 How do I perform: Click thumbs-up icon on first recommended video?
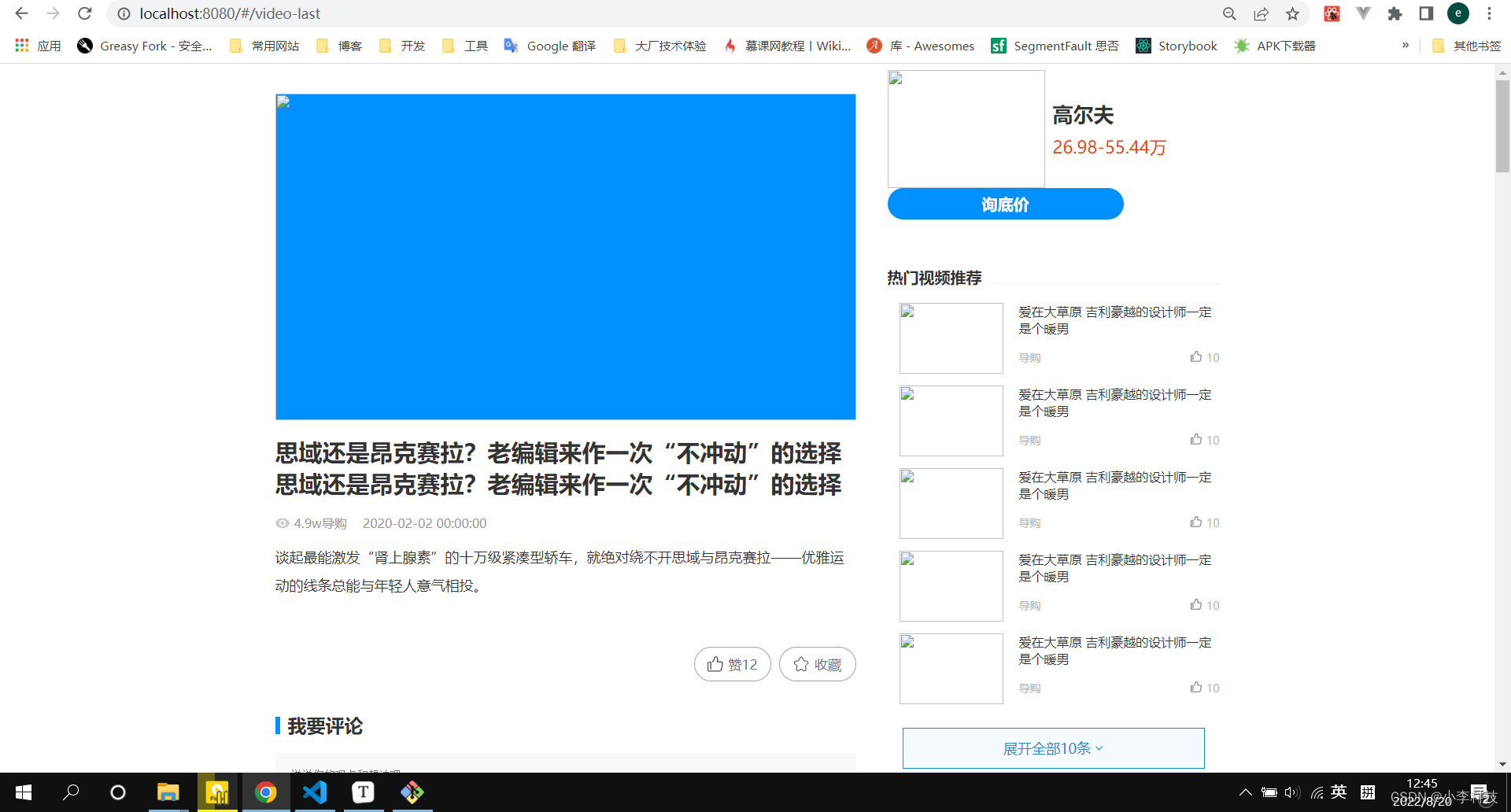pyautogui.click(x=1196, y=356)
